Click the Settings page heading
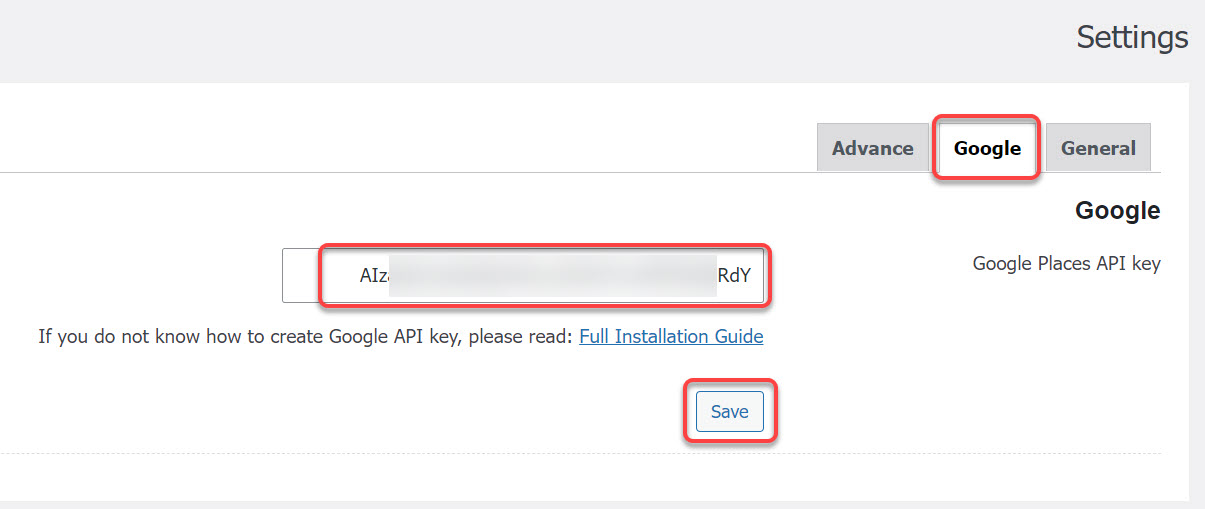The image size is (1205, 509). 1132,38
